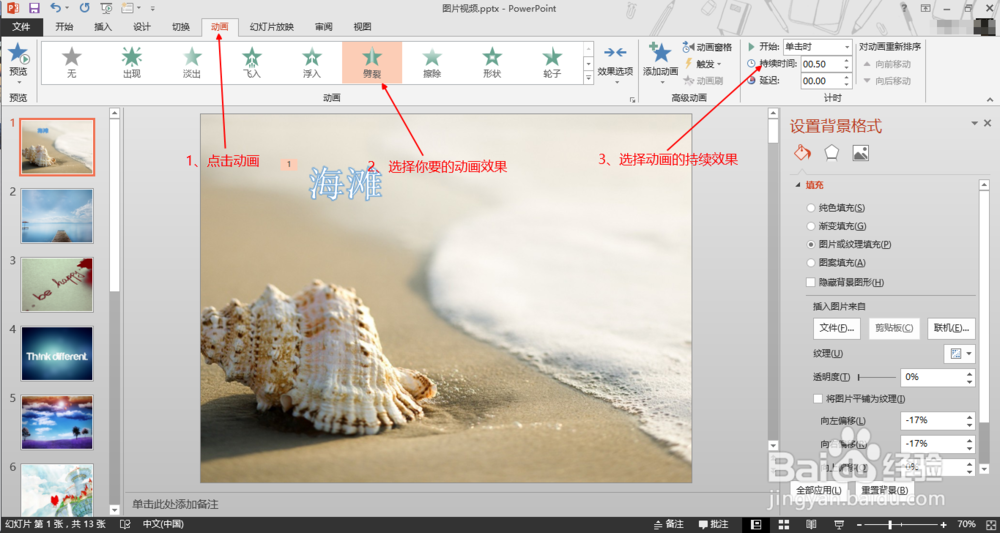Select the 淡出 (Fade) animation effect
The width and height of the screenshot is (1000, 533).
[192, 62]
